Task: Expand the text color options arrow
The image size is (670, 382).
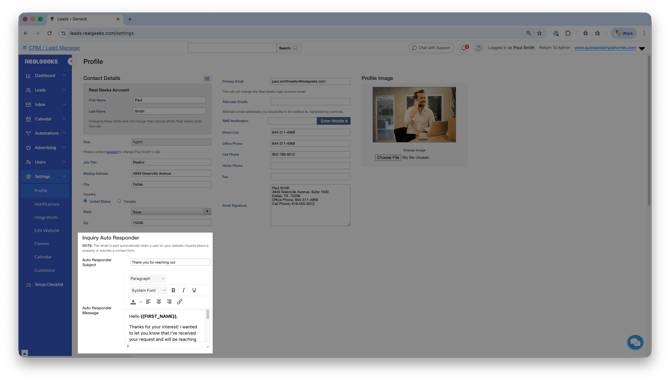Action: pyautogui.click(x=140, y=302)
